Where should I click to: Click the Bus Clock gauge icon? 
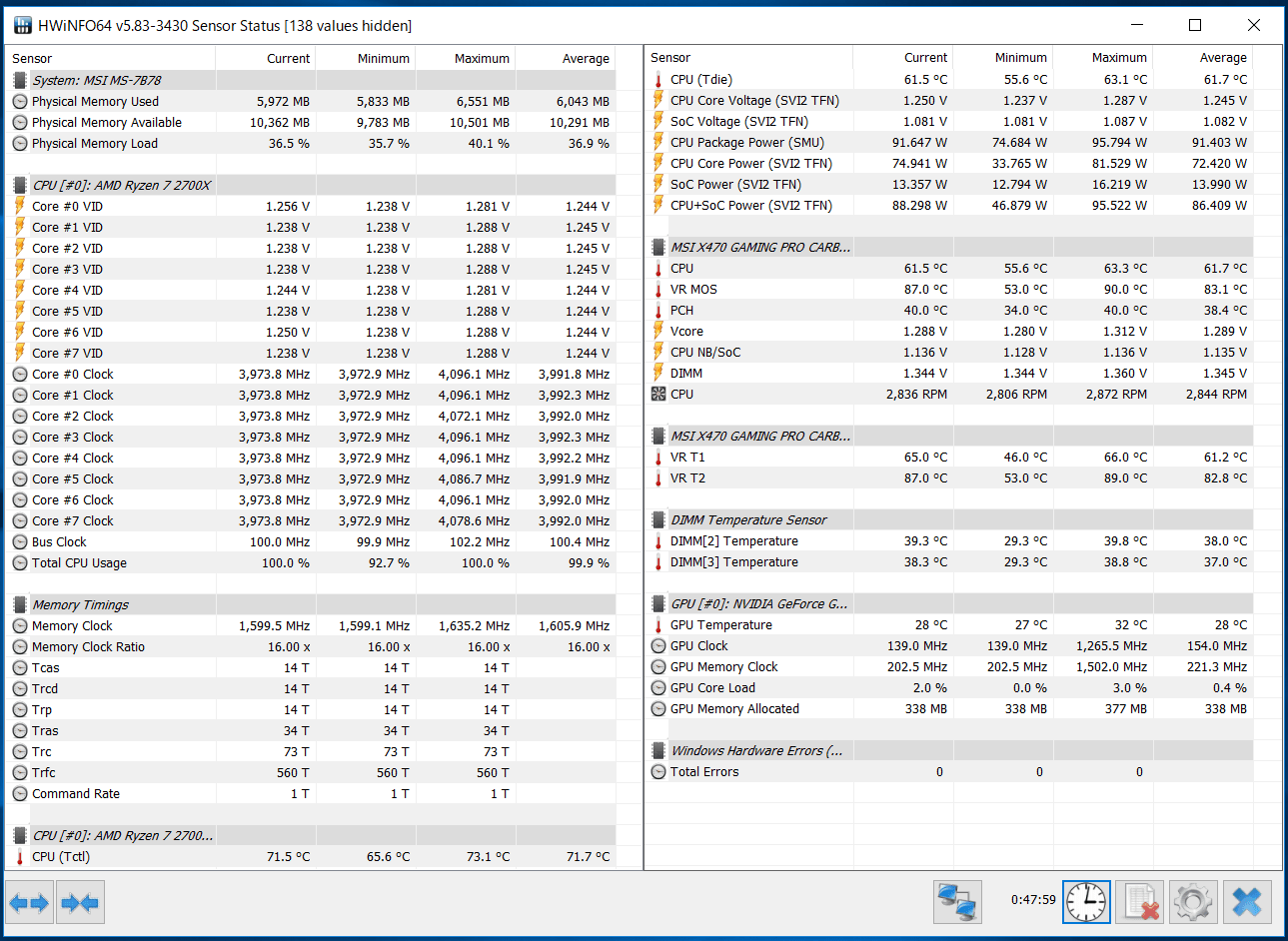click(20, 542)
